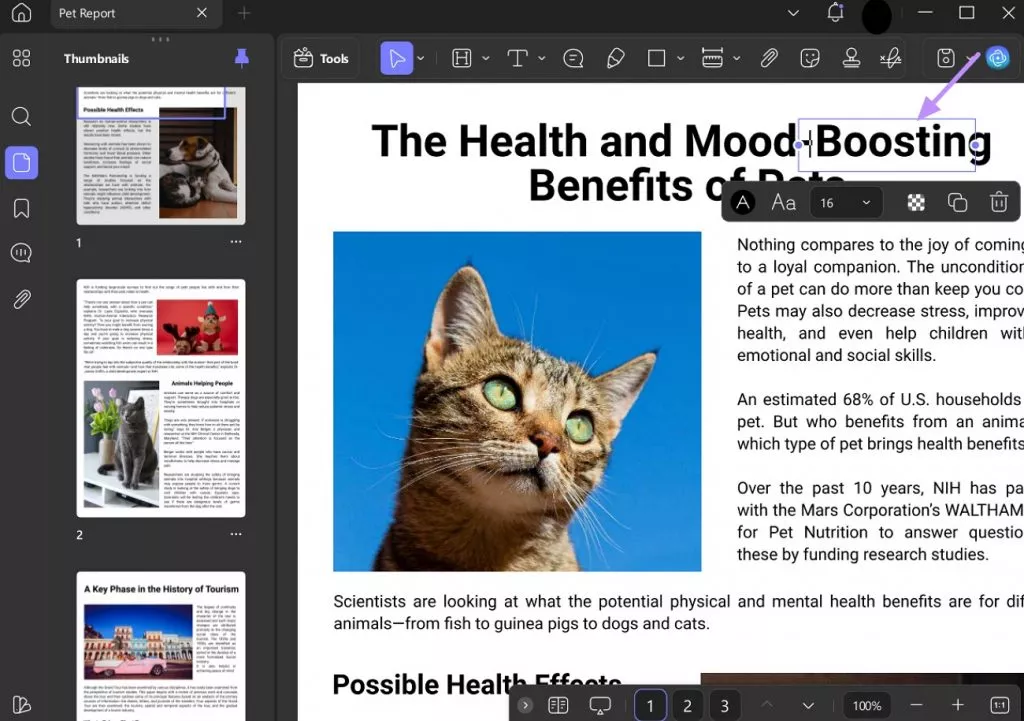Go to page 3 in bottom bar

coord(724,705)
